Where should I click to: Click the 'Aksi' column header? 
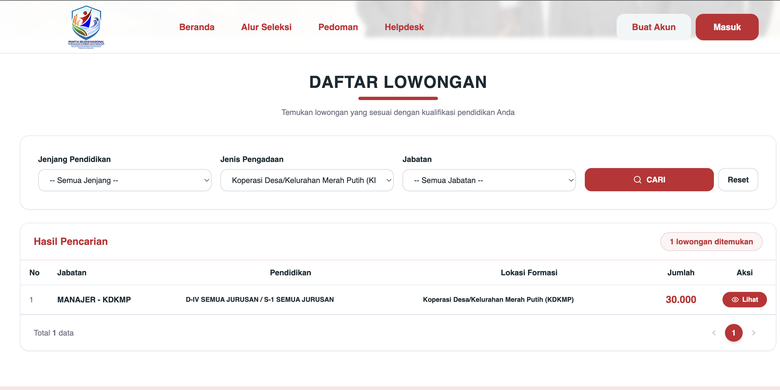coord(745,273)
